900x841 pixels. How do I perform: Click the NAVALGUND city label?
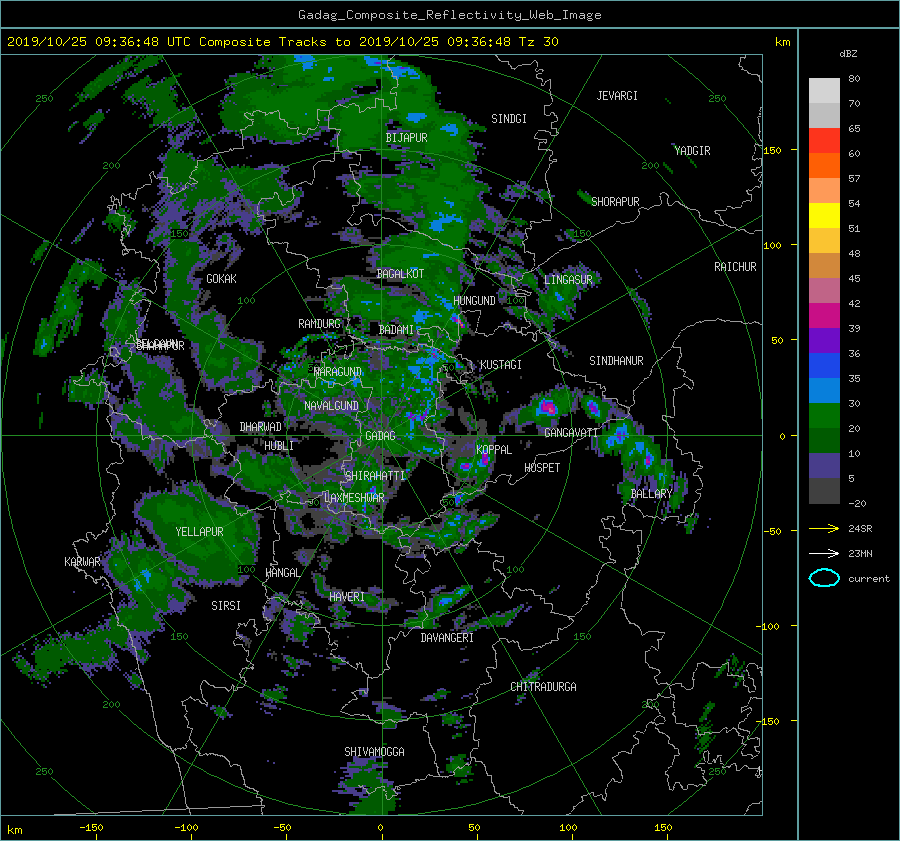point(331,405)
